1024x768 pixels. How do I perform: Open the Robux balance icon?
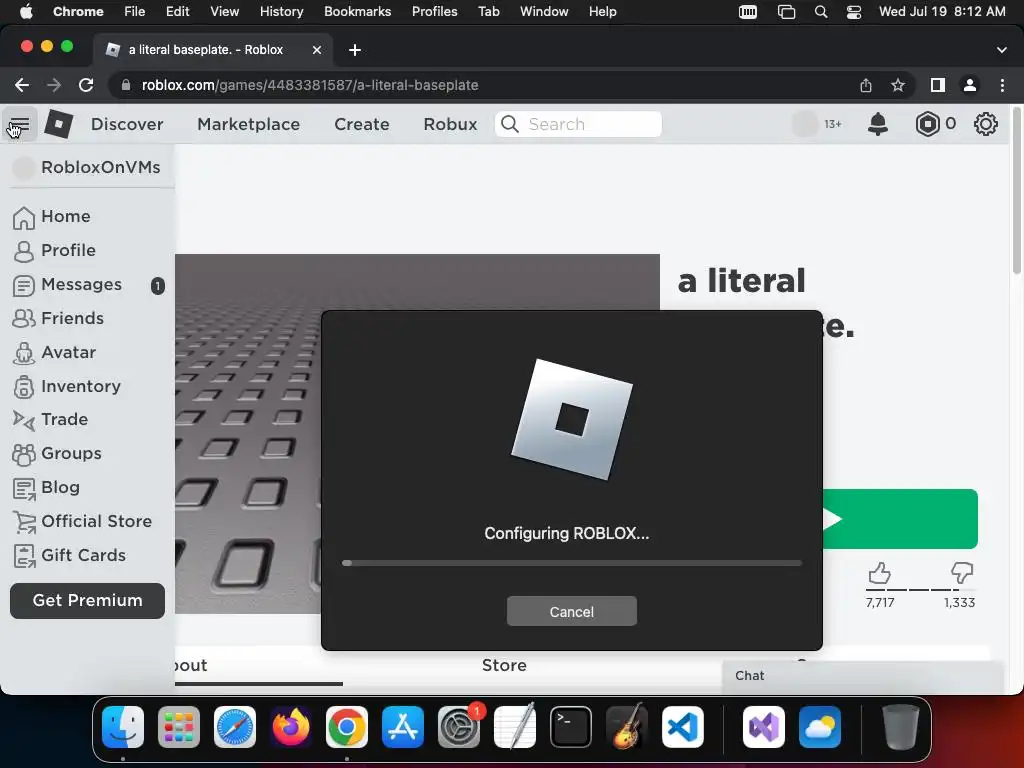coord(927,124)
